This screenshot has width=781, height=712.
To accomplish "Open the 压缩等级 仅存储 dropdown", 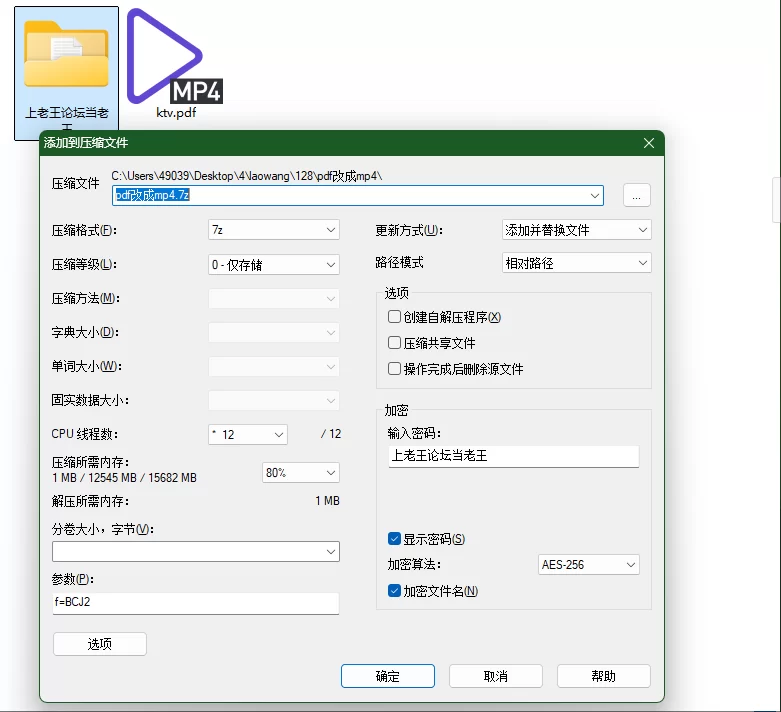I will pos(274,265).
